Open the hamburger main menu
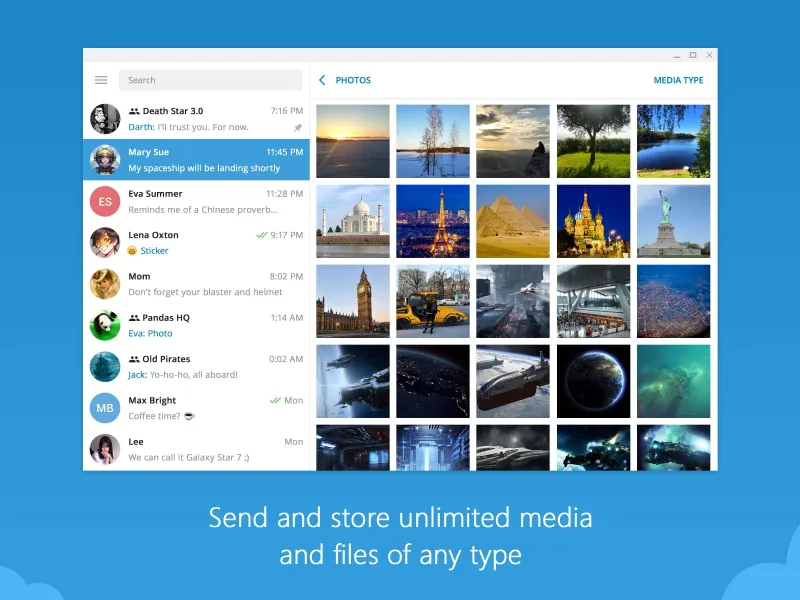800x600 pixels. pyautogui.click(x=101, y=80)
